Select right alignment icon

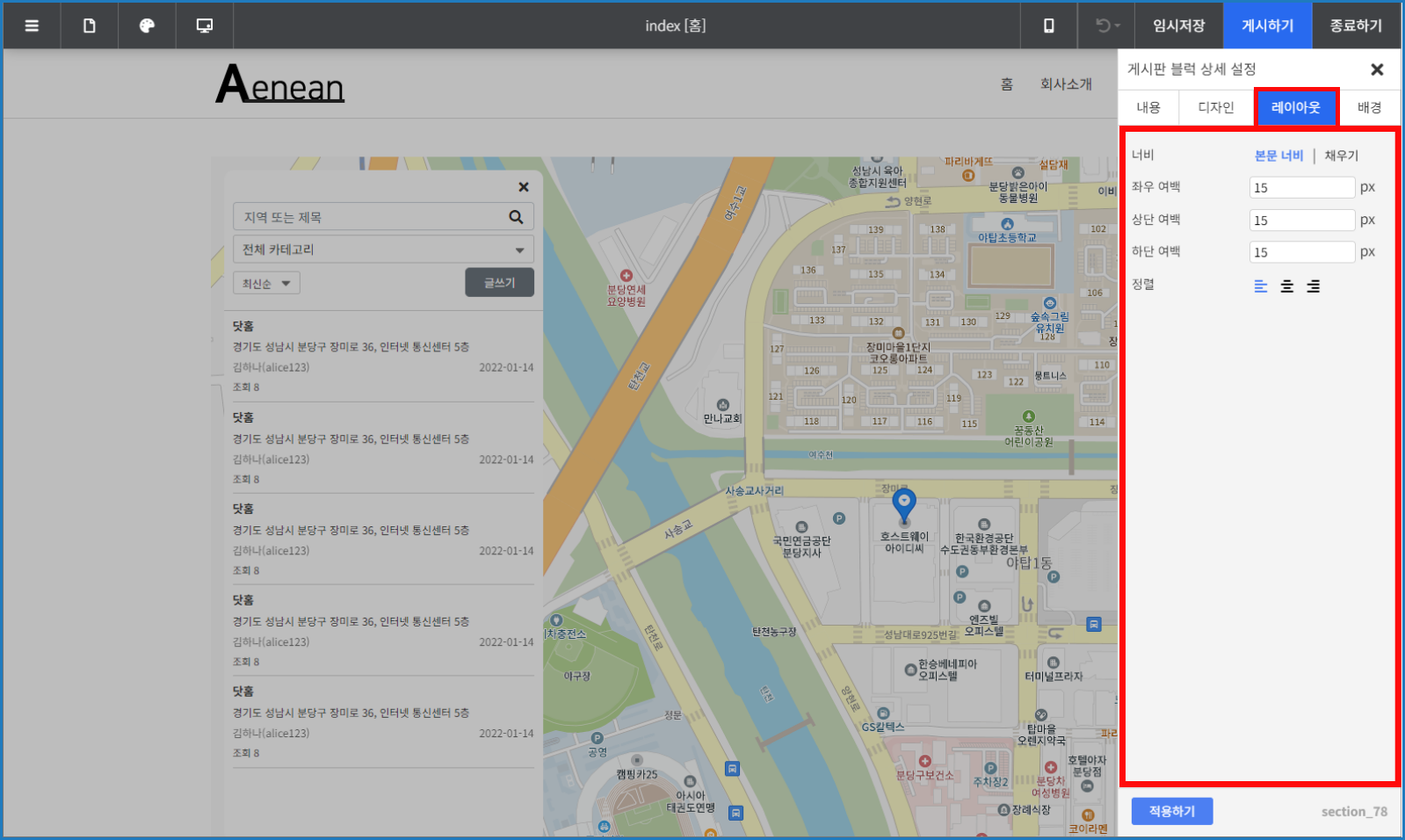click(1313, 286)
